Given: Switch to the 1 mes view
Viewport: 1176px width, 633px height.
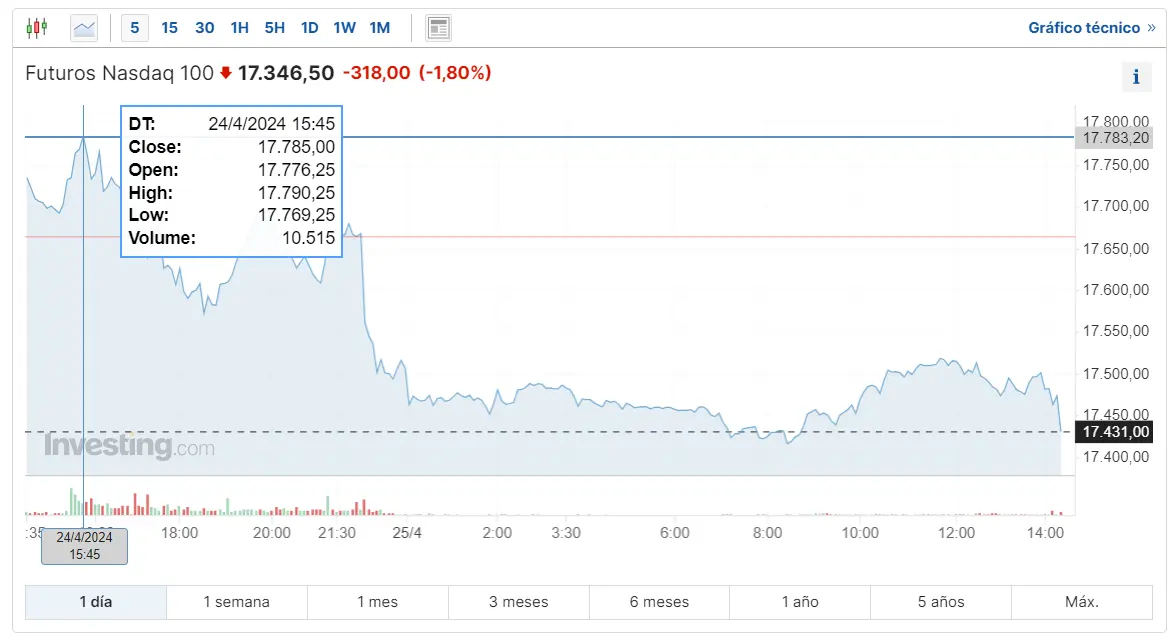Looking at the screenshot, I should pos(377,602).
